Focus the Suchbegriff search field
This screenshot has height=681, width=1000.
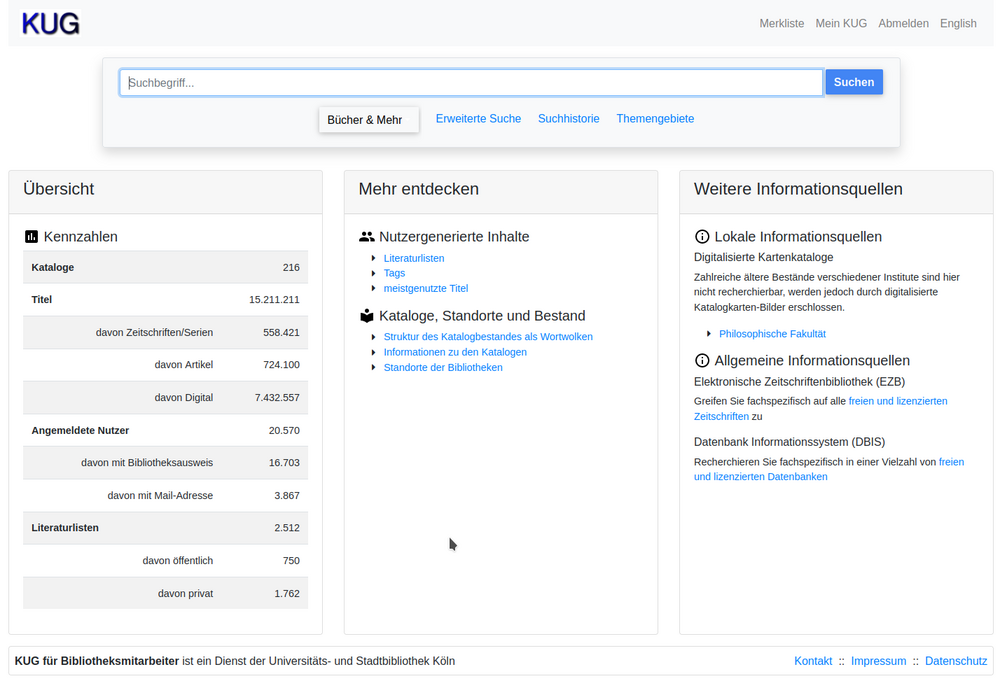[x=470, y=83]
